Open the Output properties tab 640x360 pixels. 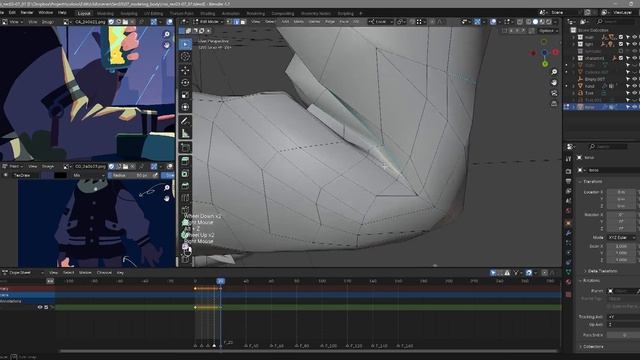coord(569,181)
